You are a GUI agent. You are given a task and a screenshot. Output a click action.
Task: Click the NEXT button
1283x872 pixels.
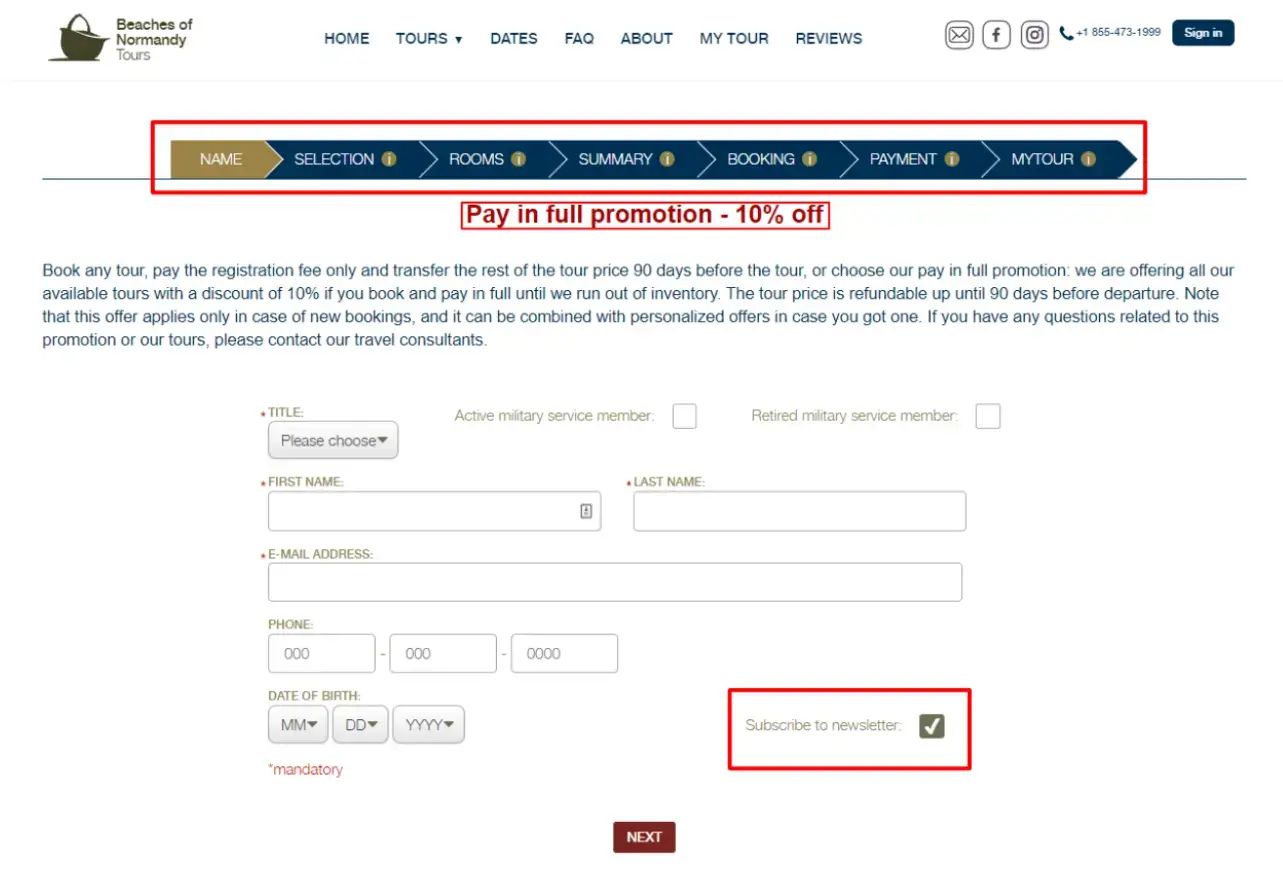(644, 837)
